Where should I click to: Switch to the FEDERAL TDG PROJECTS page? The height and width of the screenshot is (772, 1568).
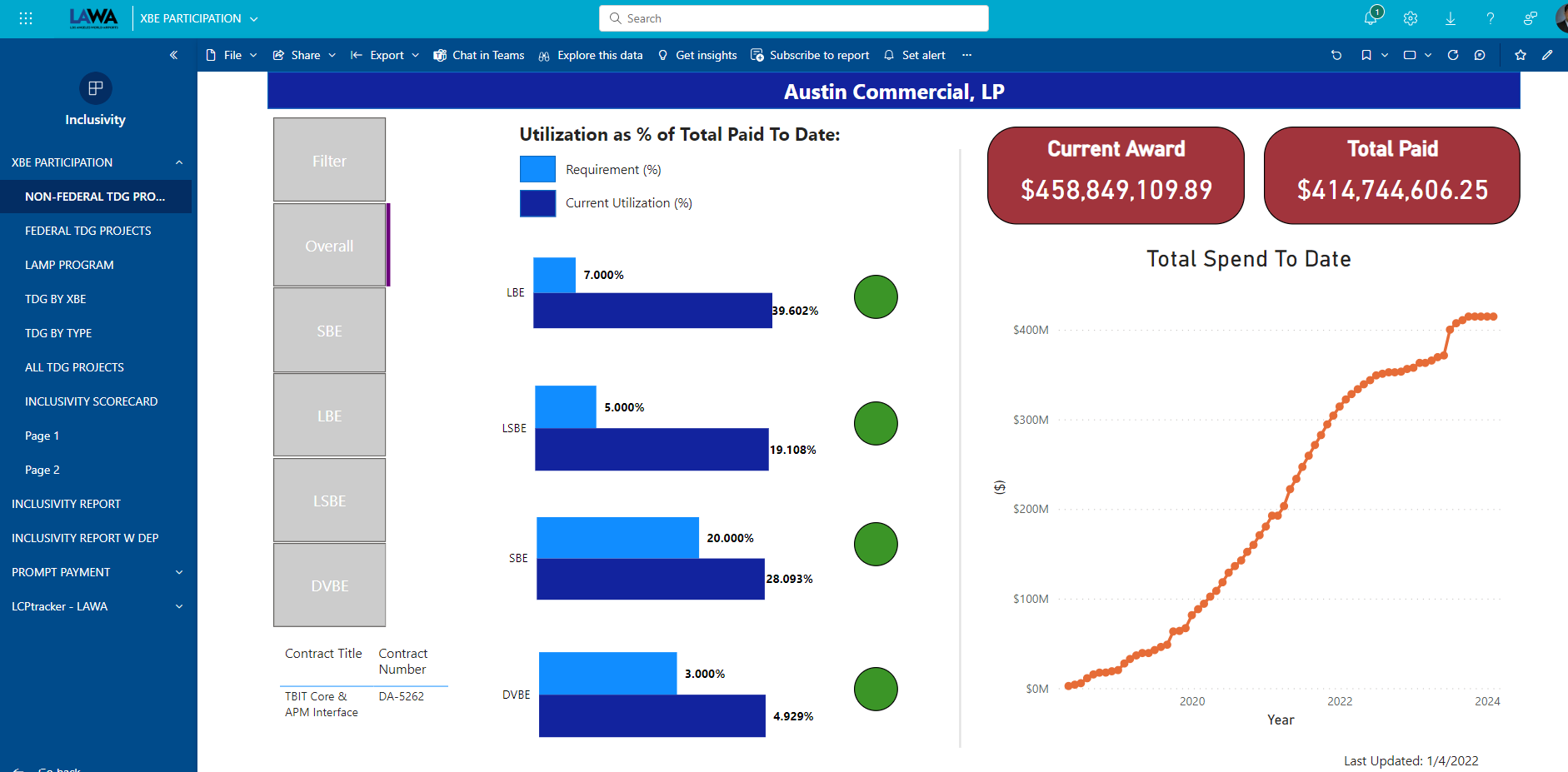click(88, 231)
